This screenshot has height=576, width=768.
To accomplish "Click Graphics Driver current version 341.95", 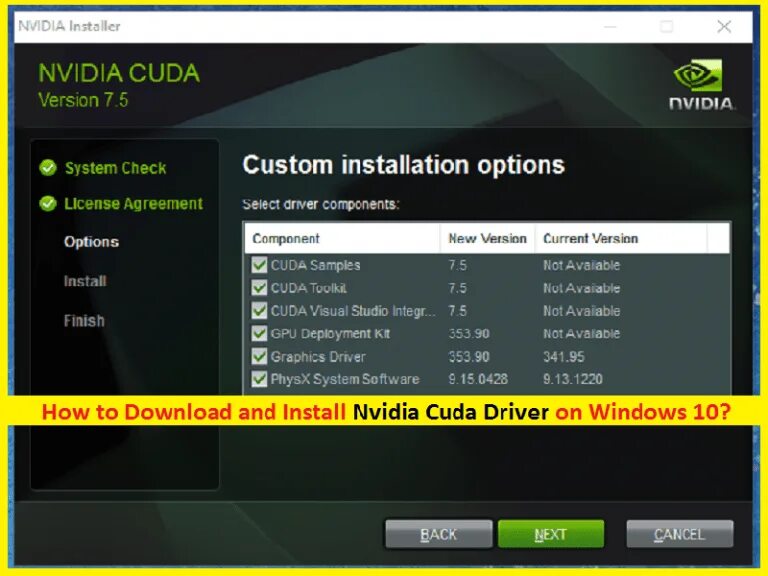I will [x=564, y=357].
